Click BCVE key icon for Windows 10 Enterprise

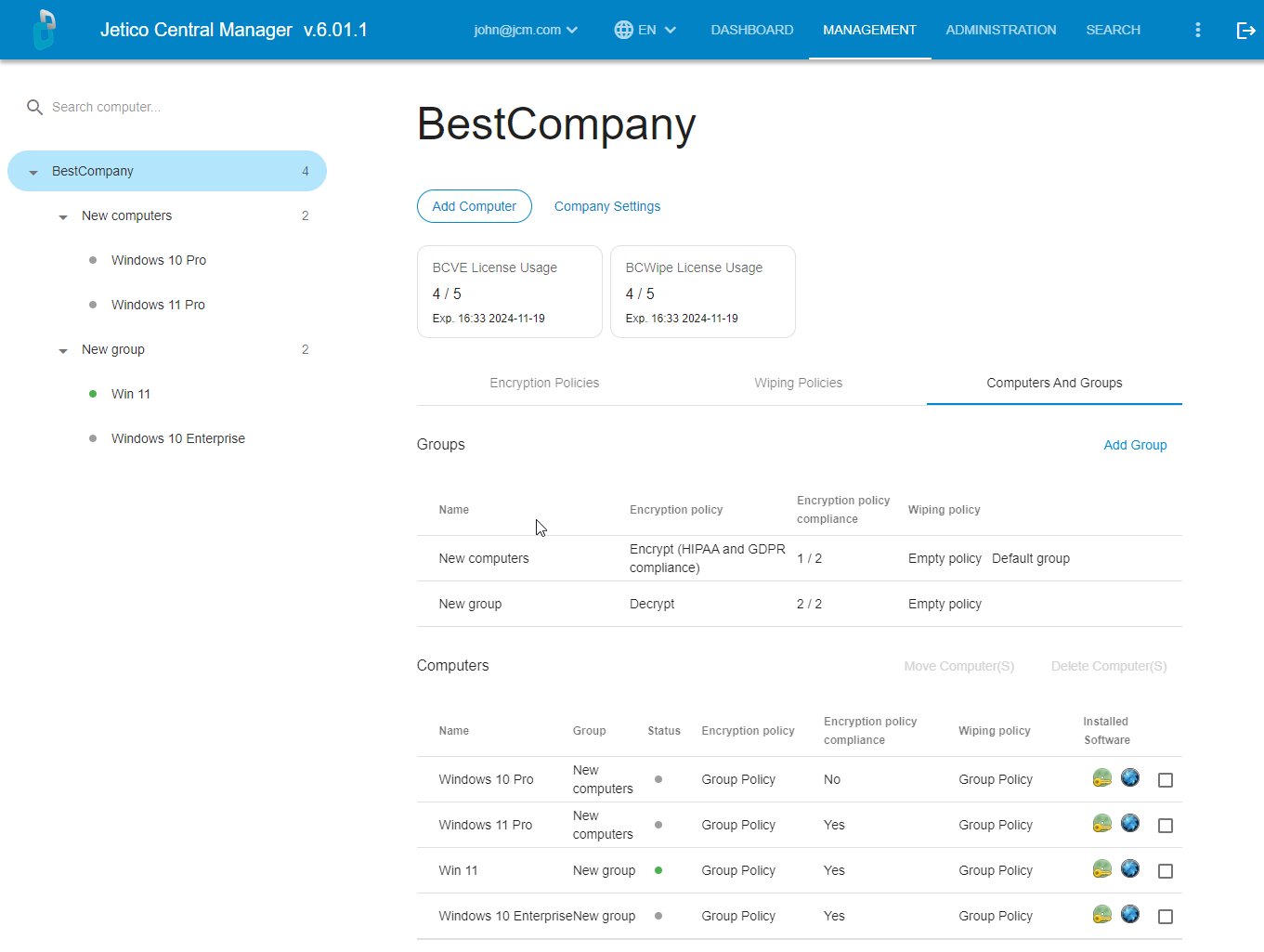click(1102, 915)
